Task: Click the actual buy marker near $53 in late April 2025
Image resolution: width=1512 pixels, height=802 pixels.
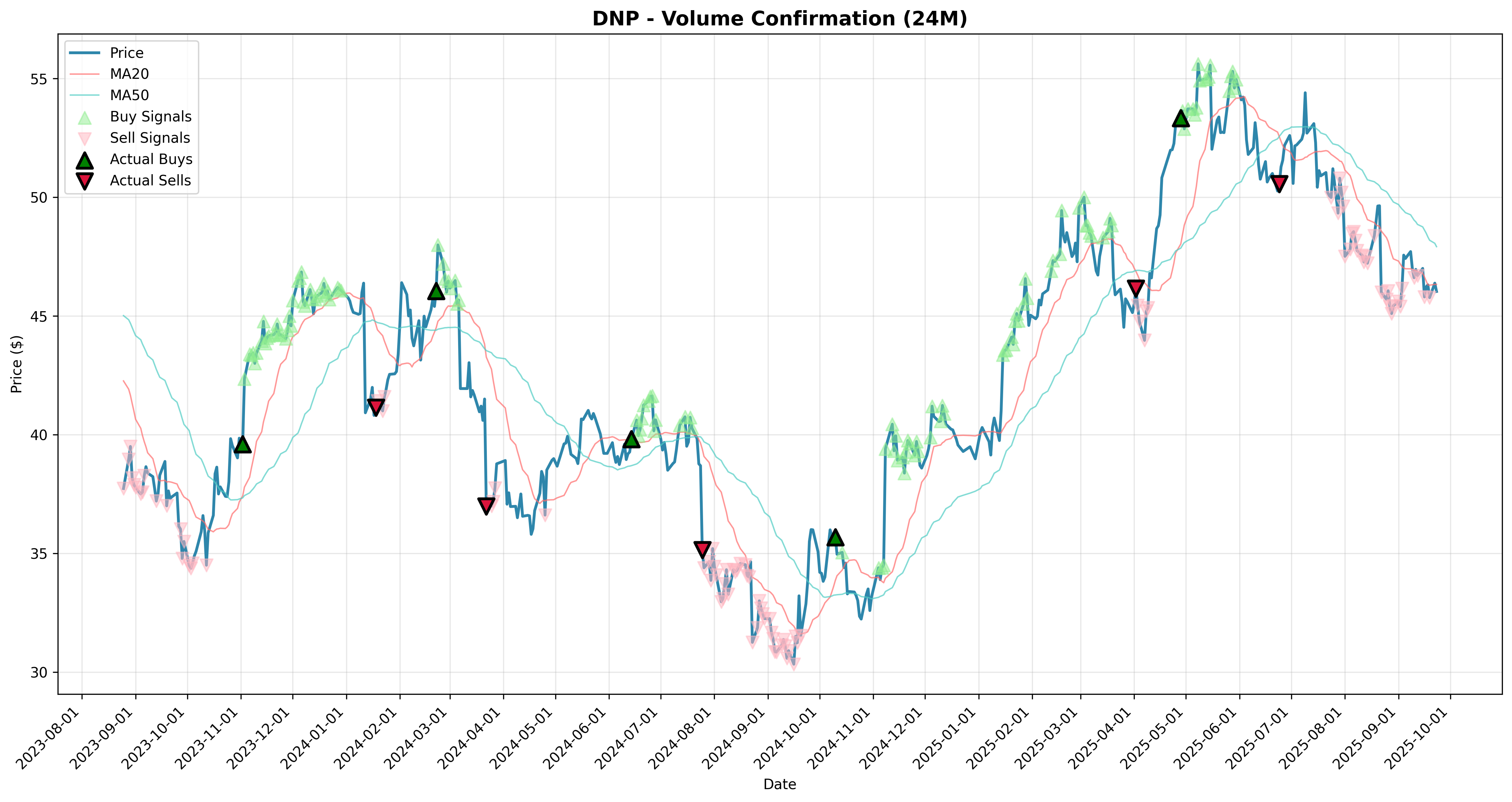Action: (1181, 118)
